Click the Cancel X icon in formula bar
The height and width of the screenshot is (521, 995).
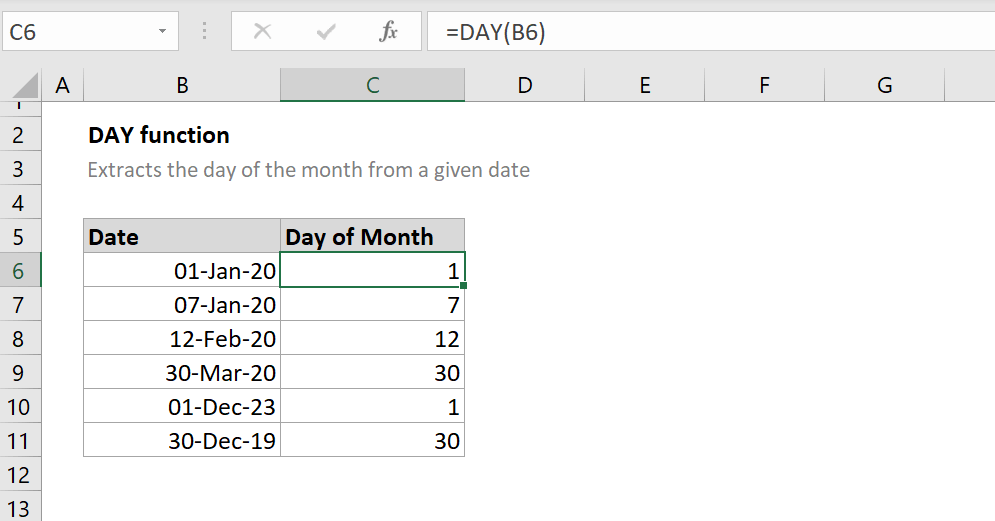(262, 31)
